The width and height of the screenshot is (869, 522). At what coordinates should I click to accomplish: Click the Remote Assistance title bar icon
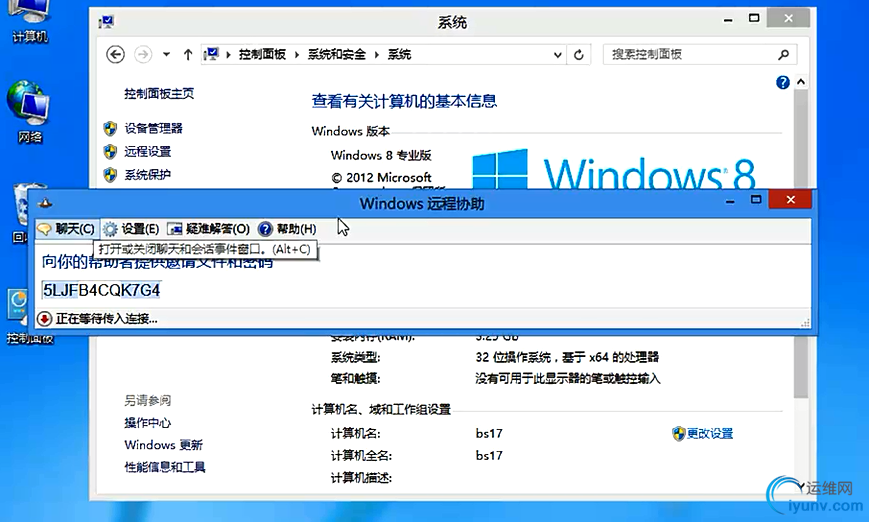(x=45, y=203)
